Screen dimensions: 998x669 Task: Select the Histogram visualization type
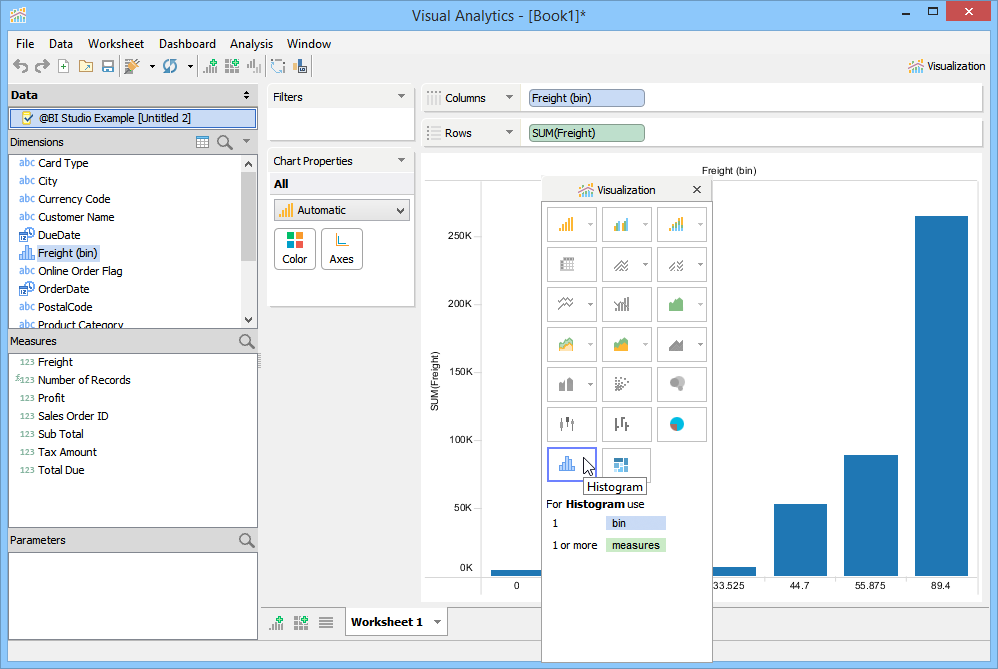click(572, 464)
